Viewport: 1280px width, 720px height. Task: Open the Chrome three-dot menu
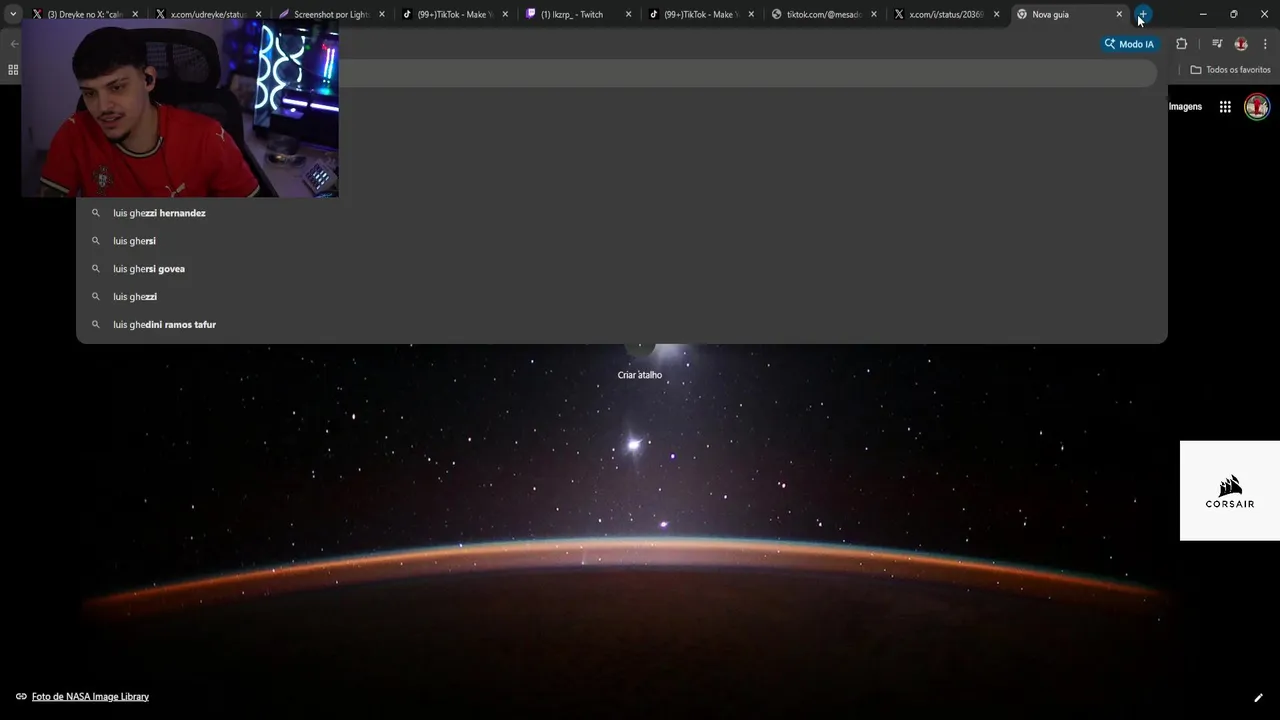pos(1265,44)
